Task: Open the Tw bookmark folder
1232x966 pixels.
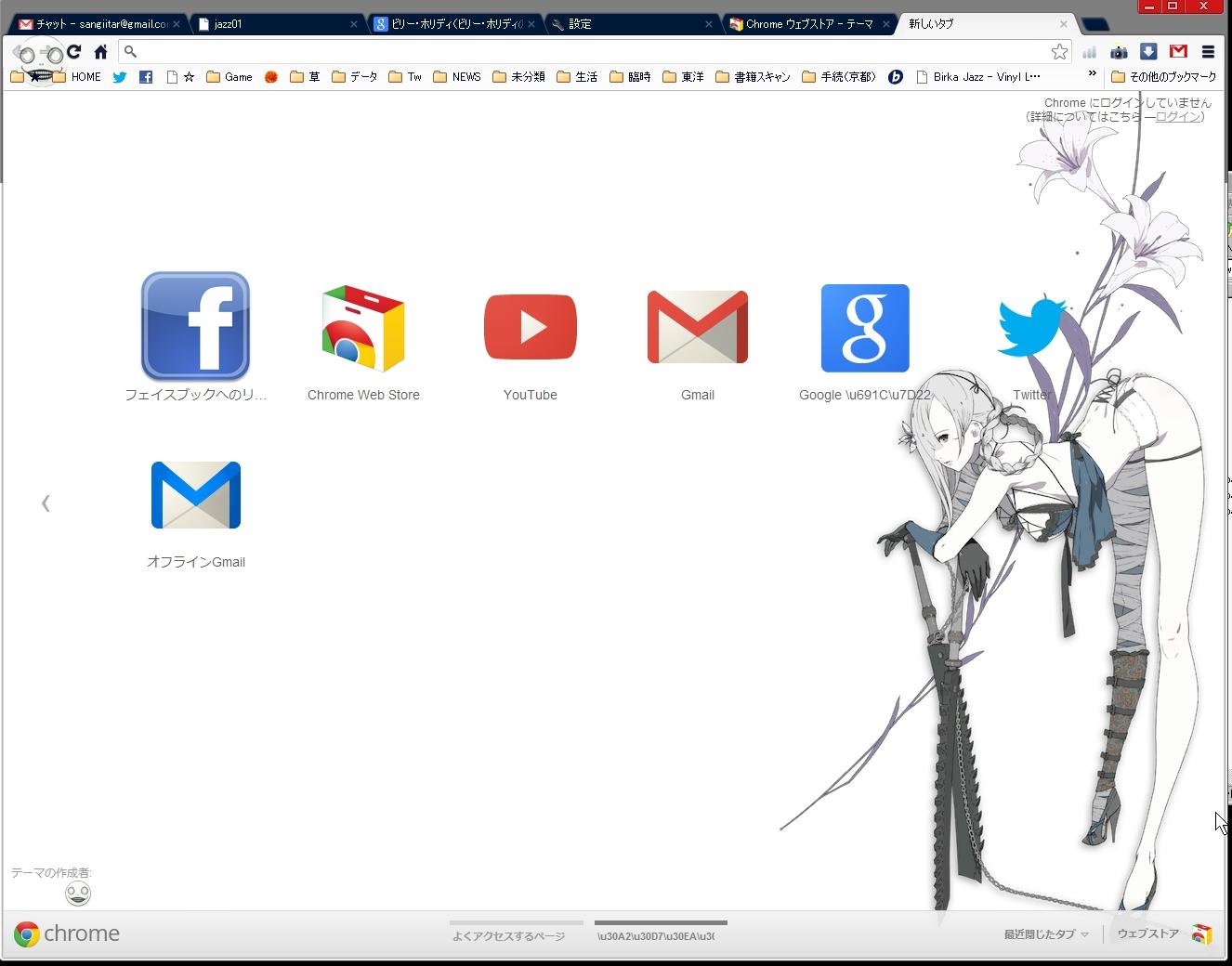Action: click(405, 77)
